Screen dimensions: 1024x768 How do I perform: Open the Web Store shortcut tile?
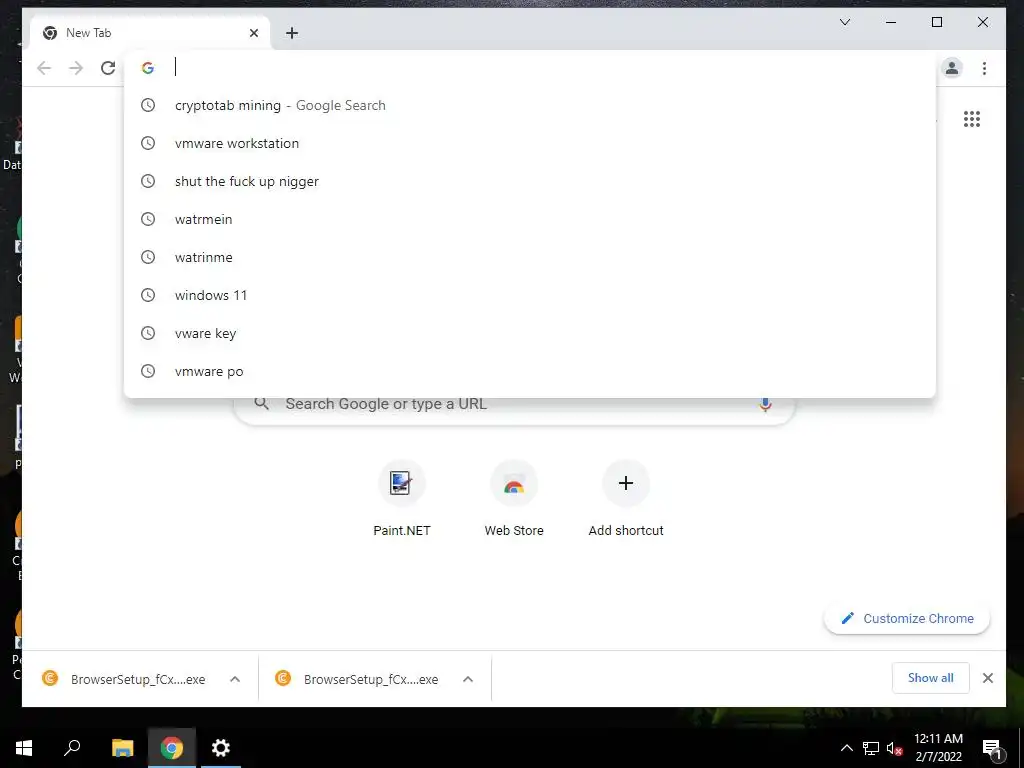click(x=514, y=499)
